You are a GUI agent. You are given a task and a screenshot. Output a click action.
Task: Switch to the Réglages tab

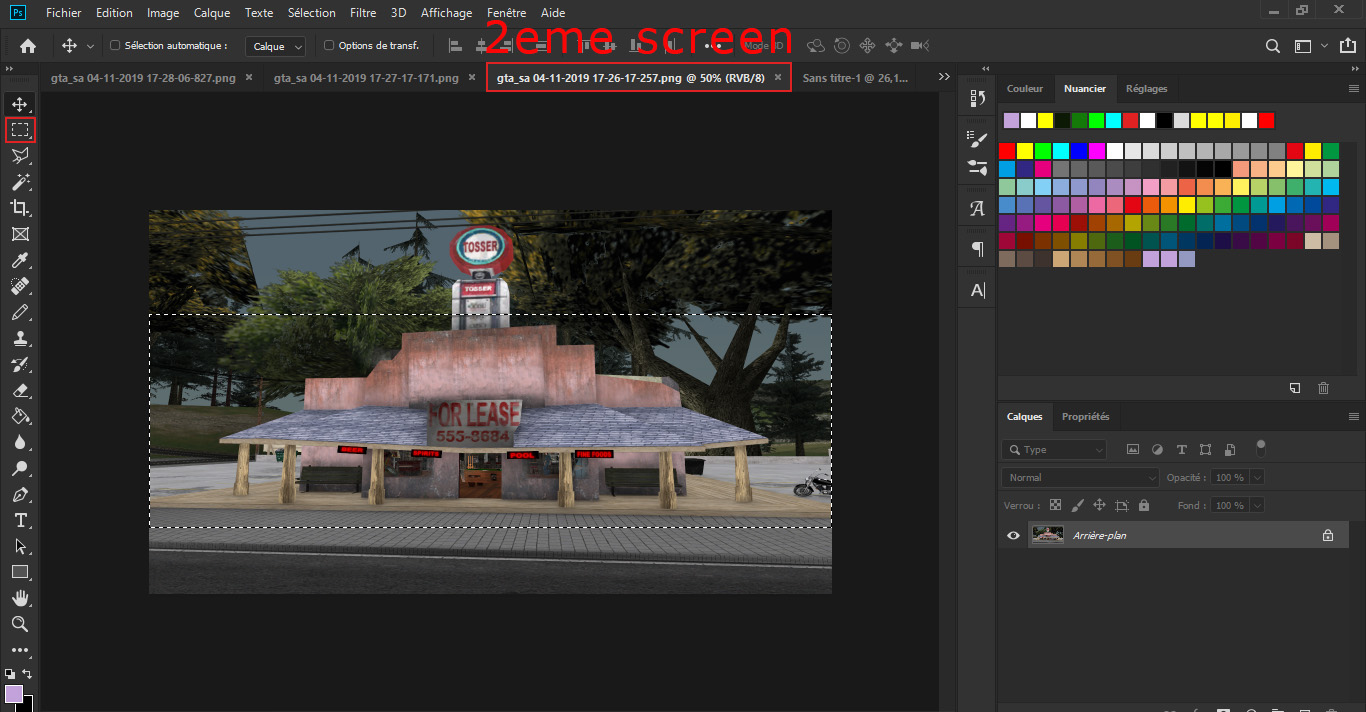point(1146,89)
